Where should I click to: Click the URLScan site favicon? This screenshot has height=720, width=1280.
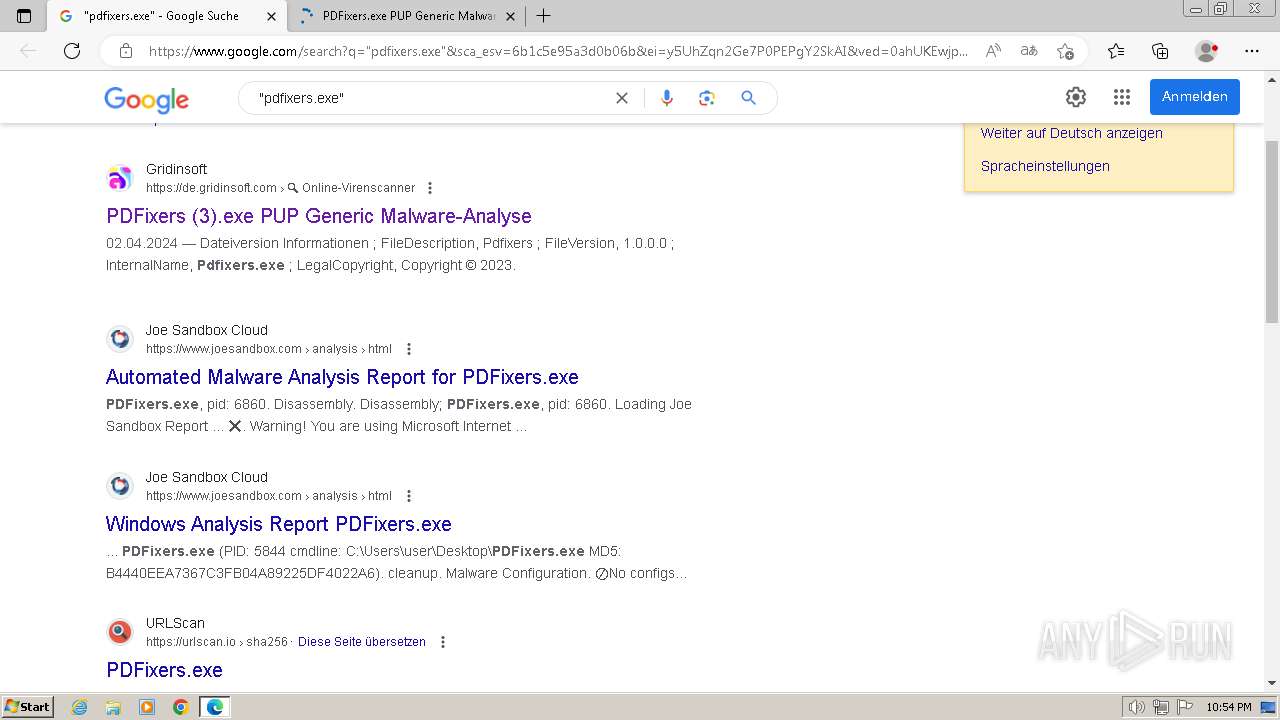[120, 632]
